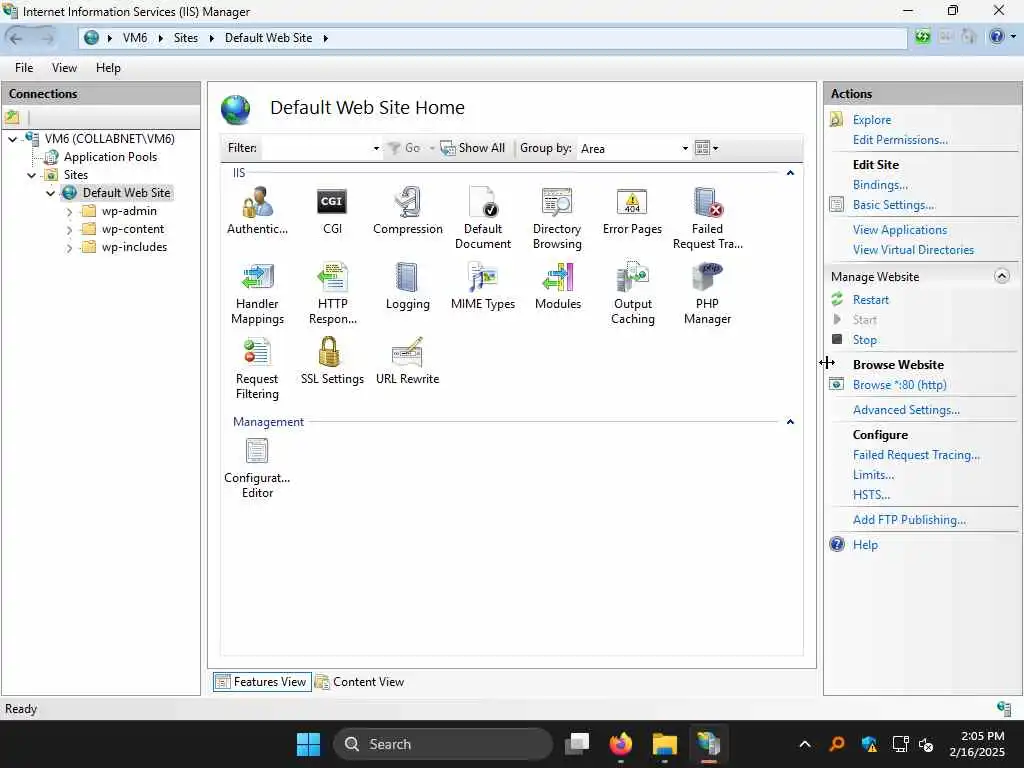Open HTTP Response Headers feature
Viewport: 1024px width, 768px height.
pyautogui.click(x=332, y=293)
